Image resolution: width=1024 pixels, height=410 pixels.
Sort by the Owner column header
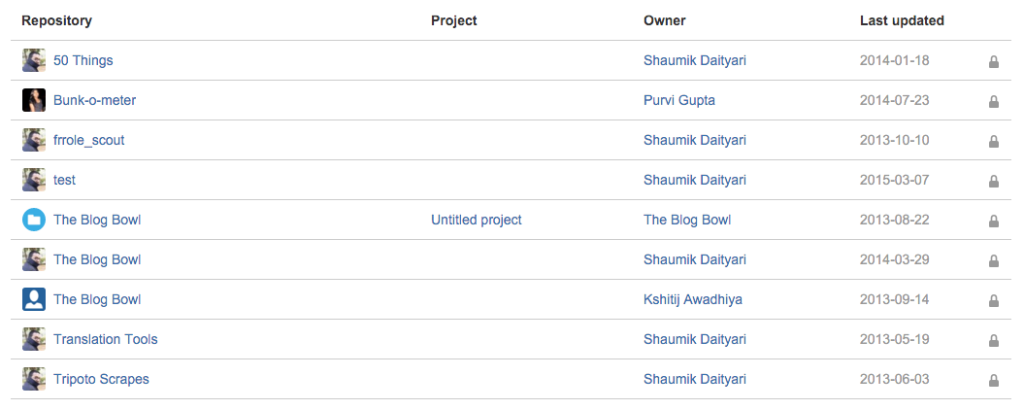[x=665, y=20]
